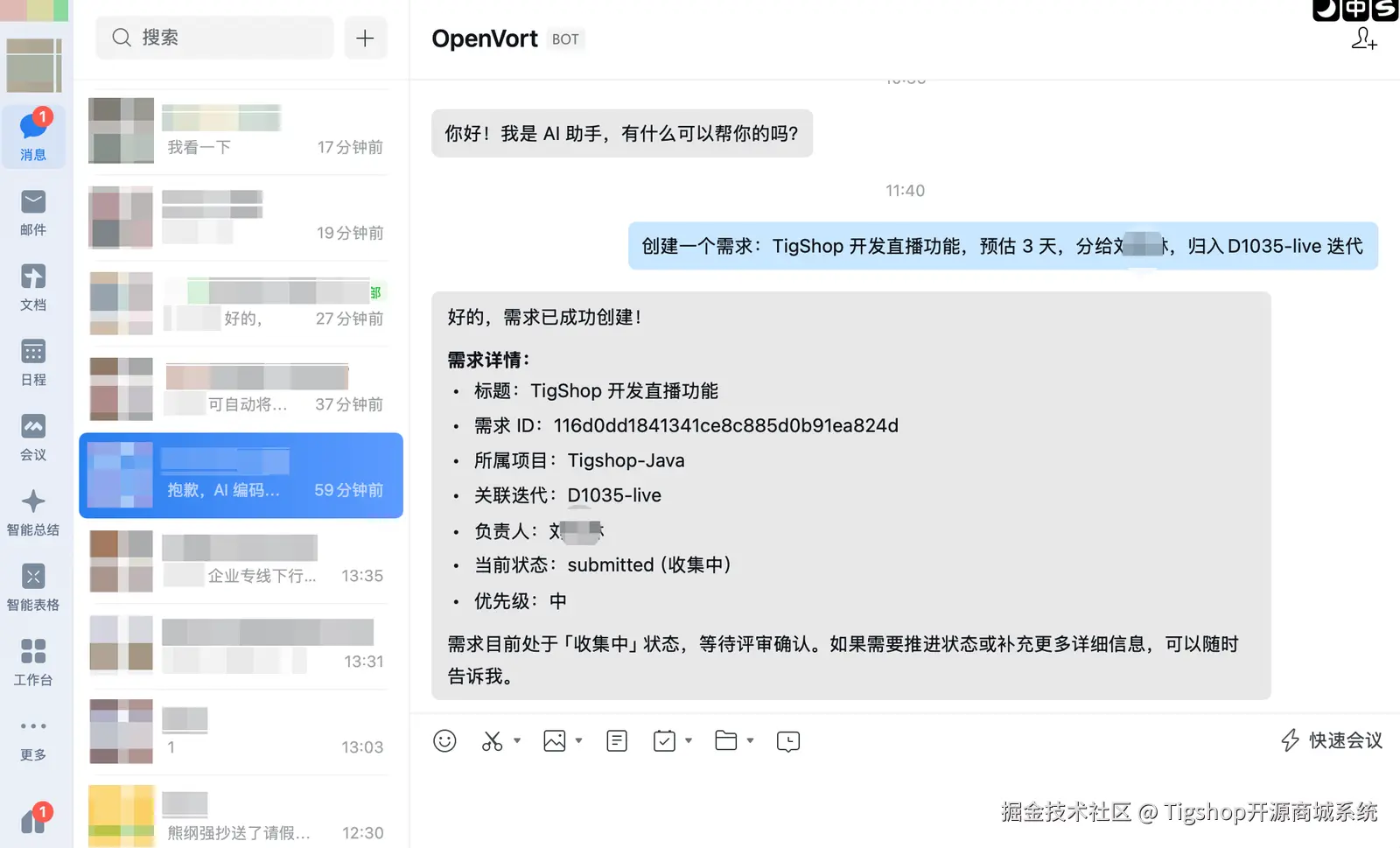Screen dimensions: 1400x848
Task: Click the 关联迭代 D1035-live line
Action: [x=568, y=495]
